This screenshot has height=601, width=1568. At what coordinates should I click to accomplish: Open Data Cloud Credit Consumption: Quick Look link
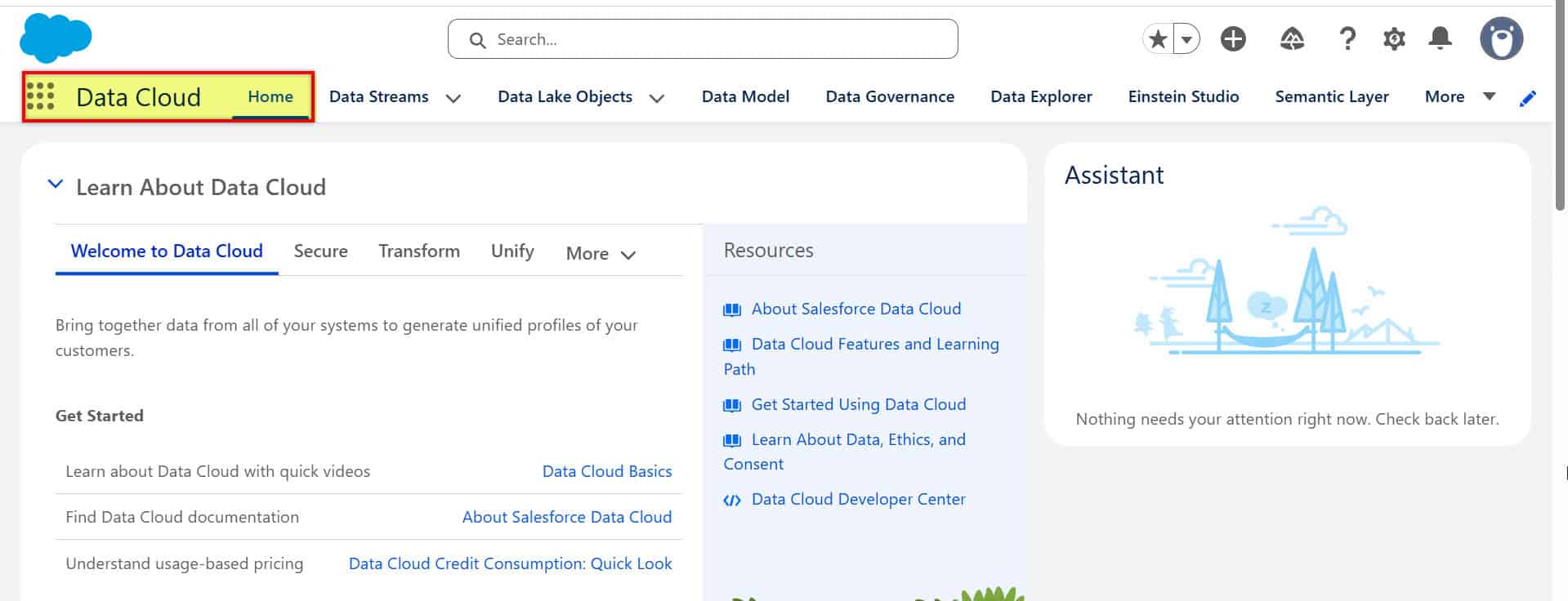(x=510, y=563)
